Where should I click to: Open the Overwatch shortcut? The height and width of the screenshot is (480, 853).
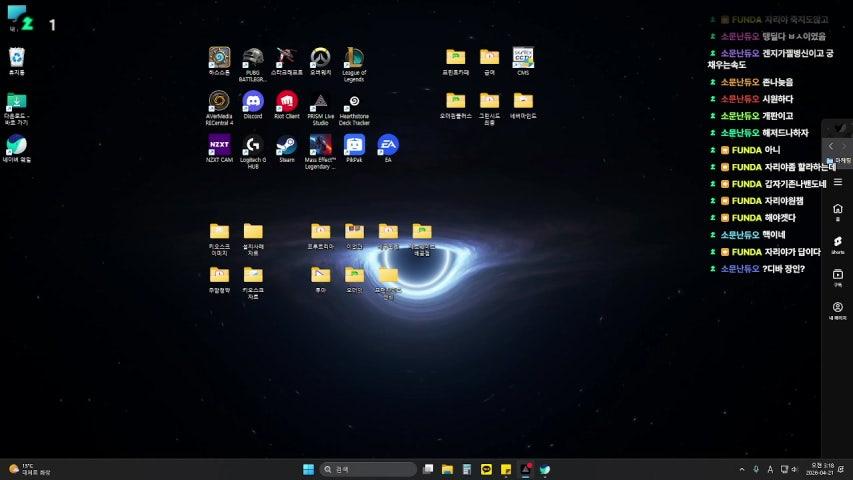pos(320,57)
